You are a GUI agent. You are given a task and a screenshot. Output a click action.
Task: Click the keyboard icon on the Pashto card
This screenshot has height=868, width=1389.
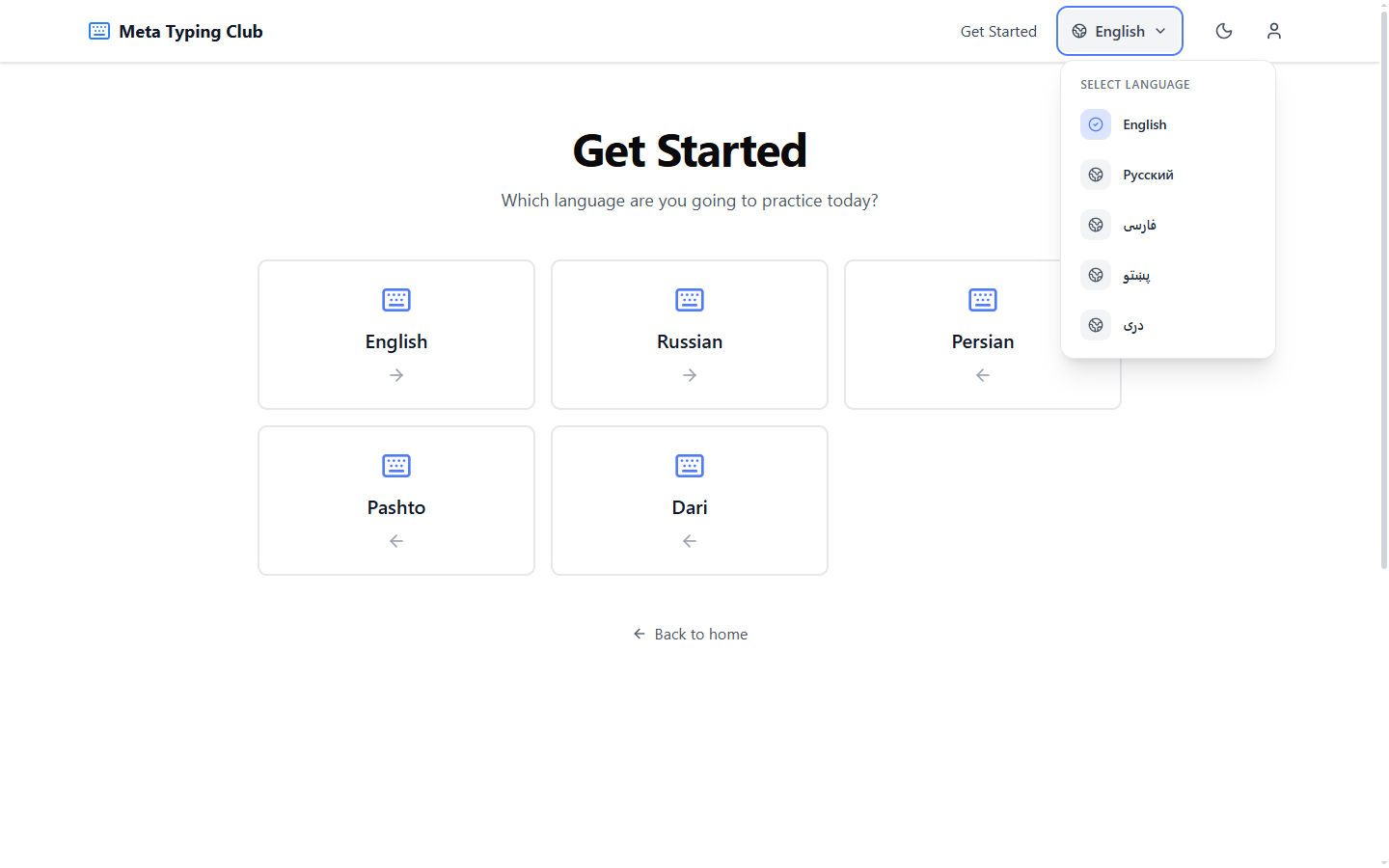396,466
